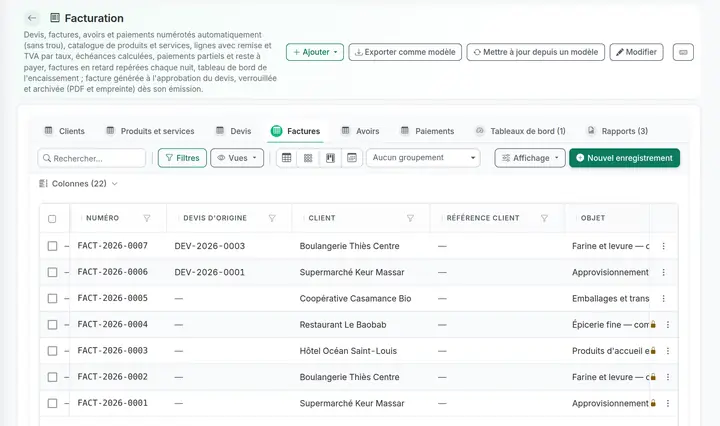Switch to the Clients tab
Viewport: 720px width, 426px height.
point(65,131)
